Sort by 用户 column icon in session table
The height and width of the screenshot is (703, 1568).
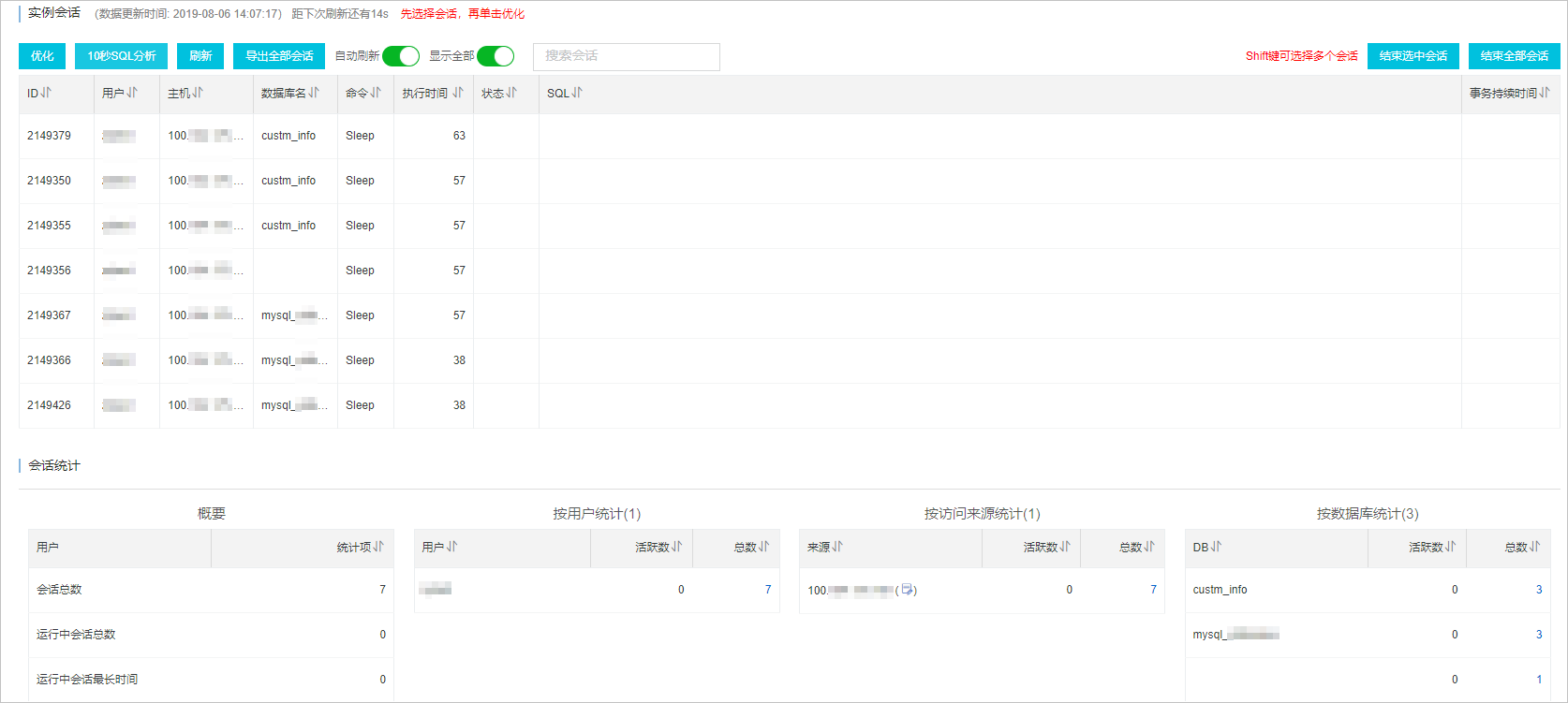pos(132,93)
